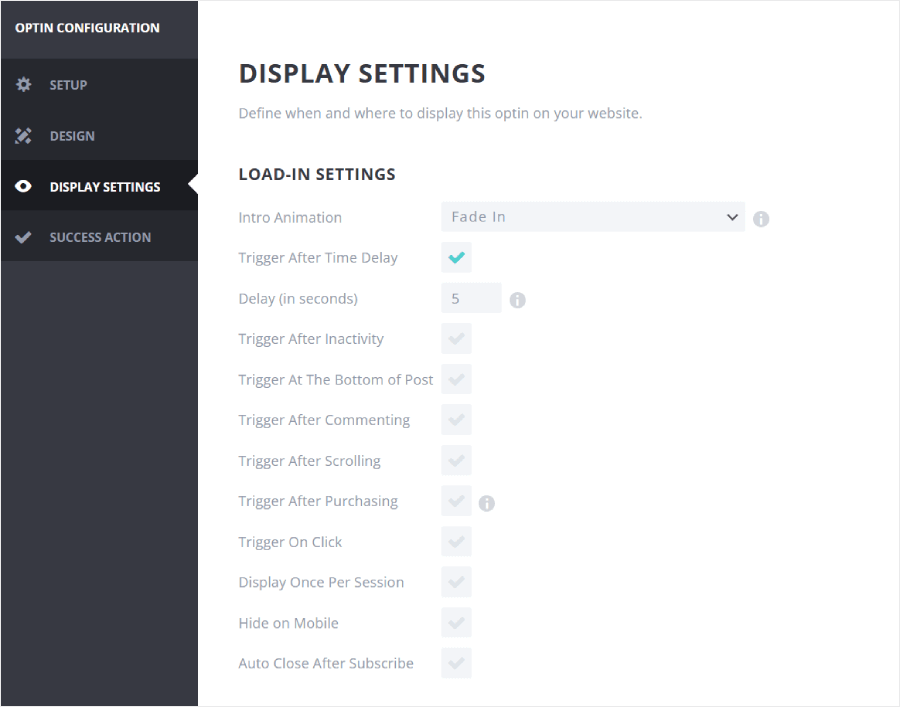Enable Auto Close After Subscribe
Screen dimensions: 900x707
tap(456, 663)
